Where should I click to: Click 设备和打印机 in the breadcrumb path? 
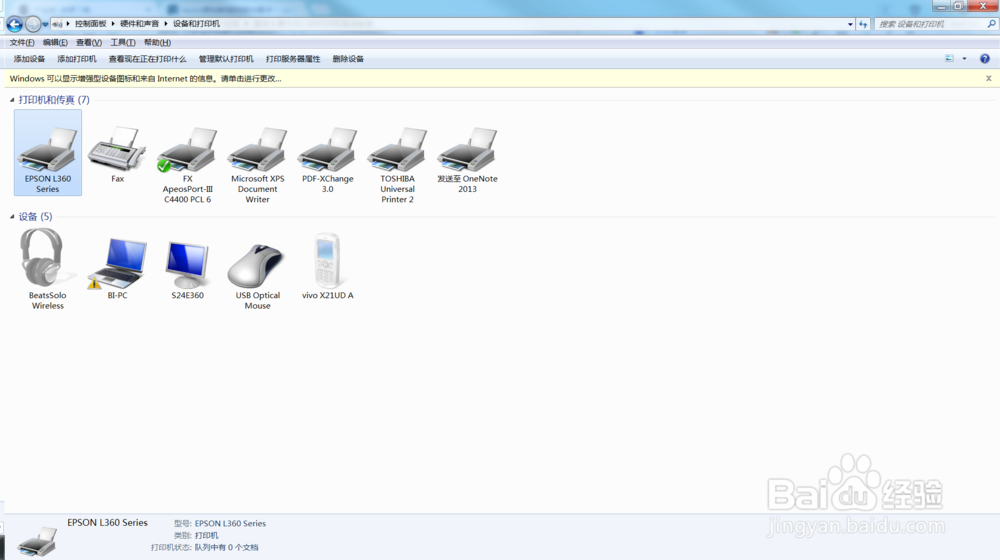pyautogui.click(x=196, y=24)
